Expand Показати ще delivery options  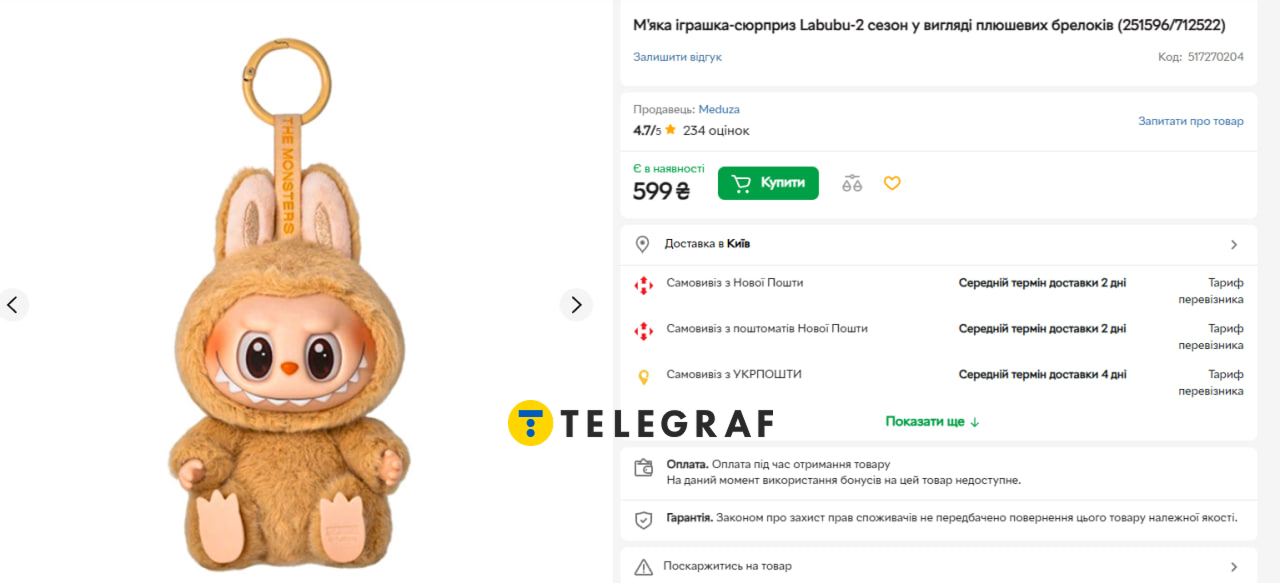[x=932, y=421]
